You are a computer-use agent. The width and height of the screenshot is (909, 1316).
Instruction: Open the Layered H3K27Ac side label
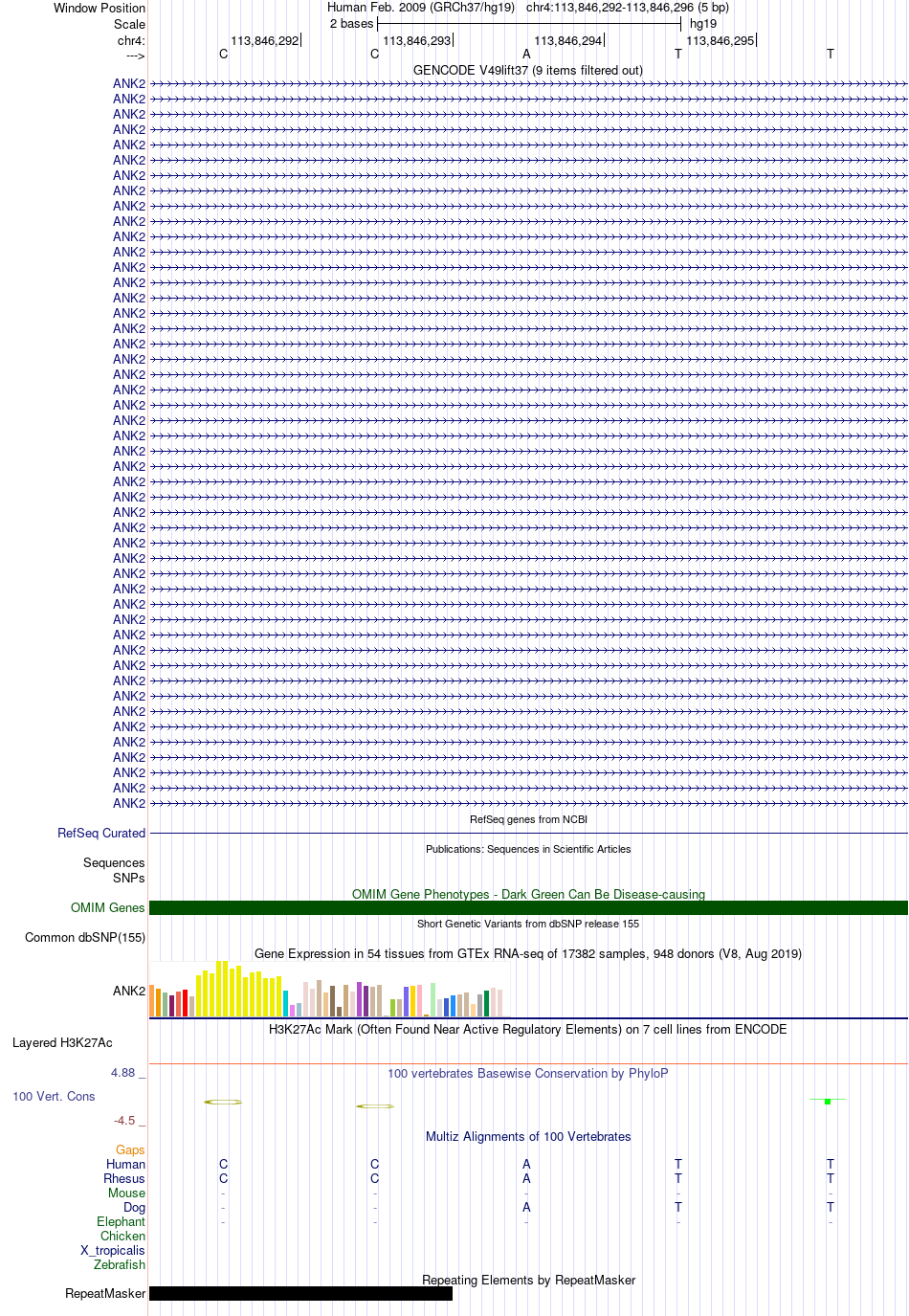pyautogui.click(x=62, y=1042)
